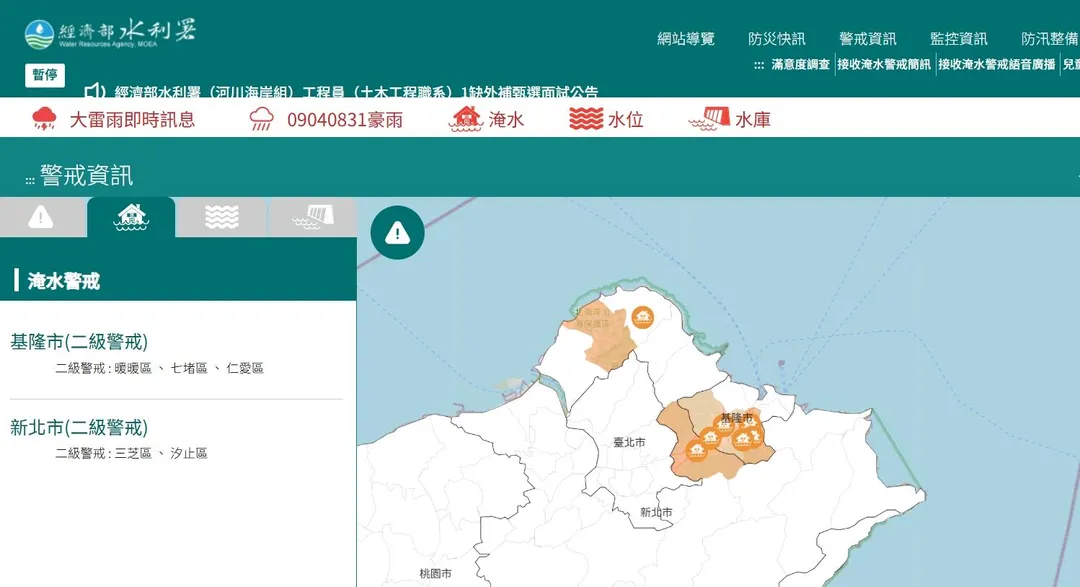The height and width of the screenshot is (587, 1080).
Task: Open the 水位 quick link text
Action: [625, 120]
